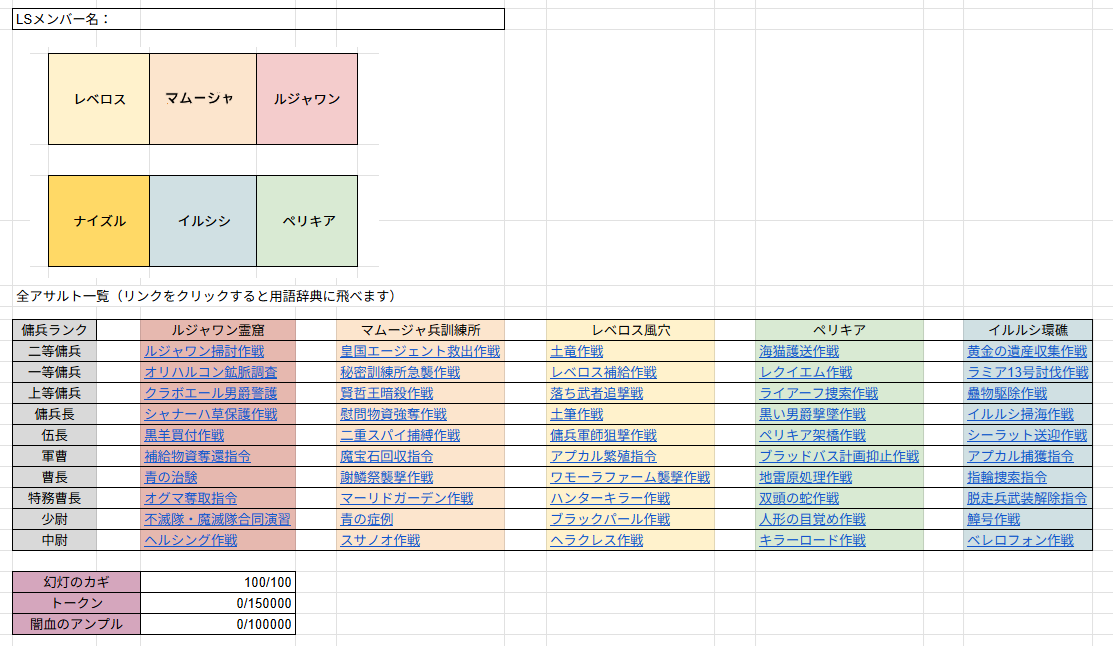Select the 闇血のアンプル value cell 0/100000
The height and width of the screenshot is (646, 1113).
[x=218, y=624]
